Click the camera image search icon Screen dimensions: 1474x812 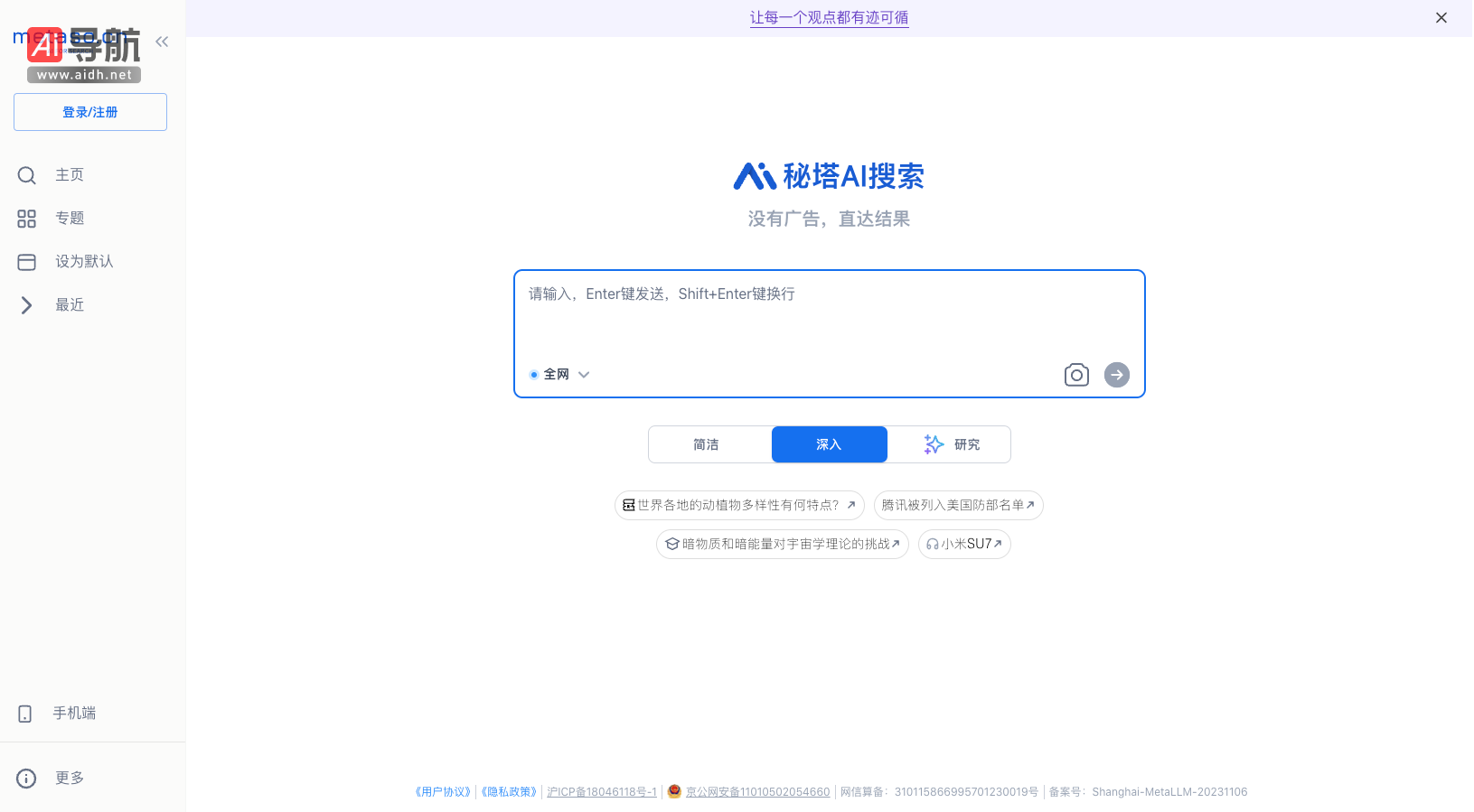tap(1075, 375)
